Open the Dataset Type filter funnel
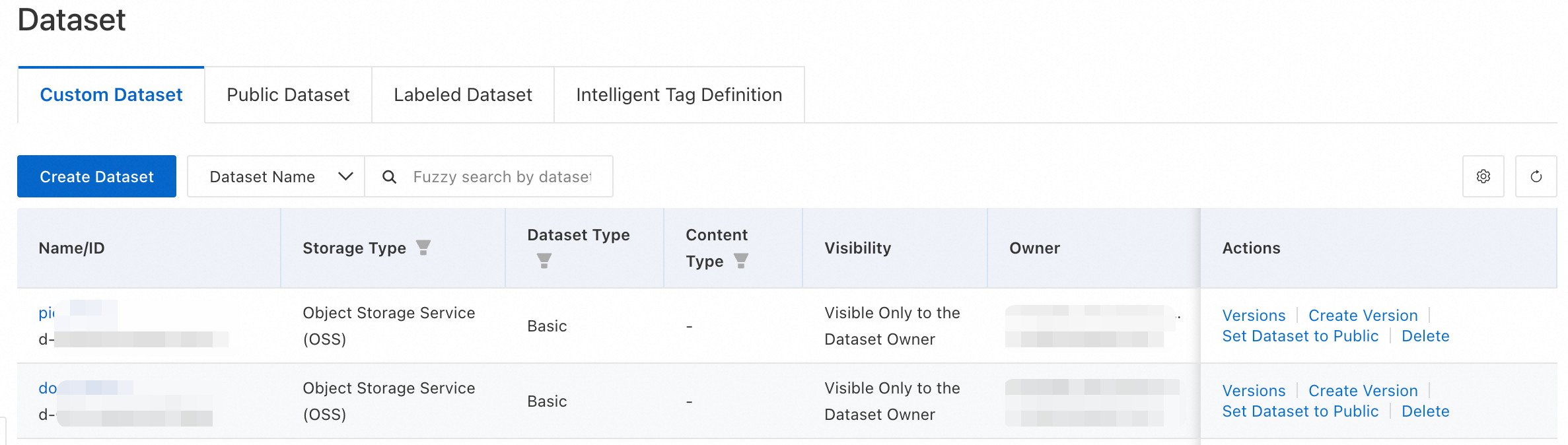1568x445 pixels. coord(544,261)
